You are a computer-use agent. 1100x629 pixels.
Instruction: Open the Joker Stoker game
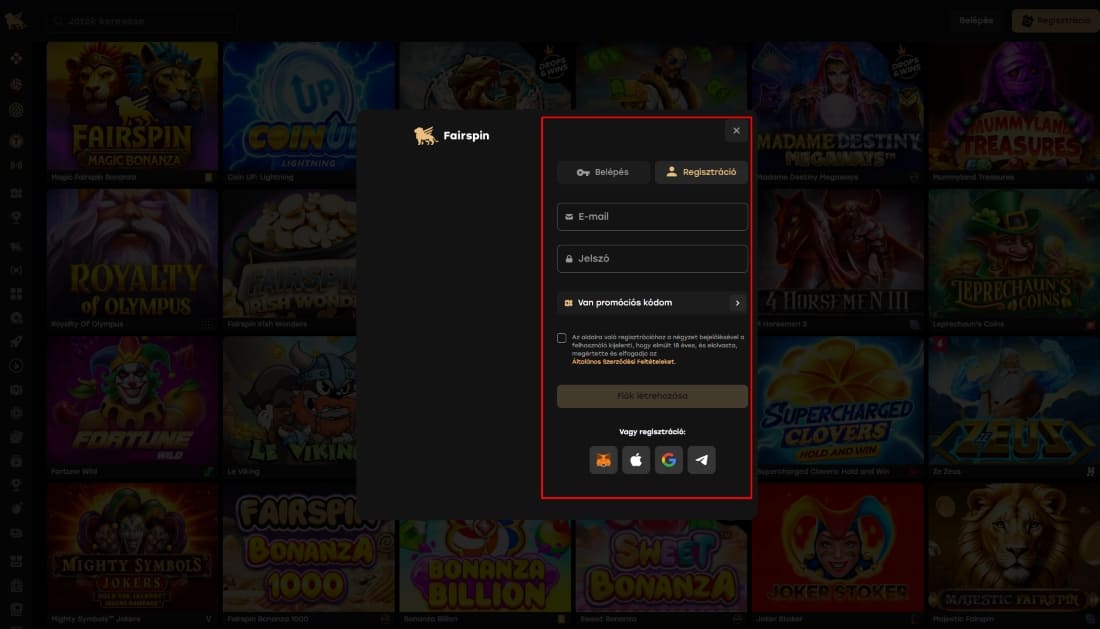[838, 548]
